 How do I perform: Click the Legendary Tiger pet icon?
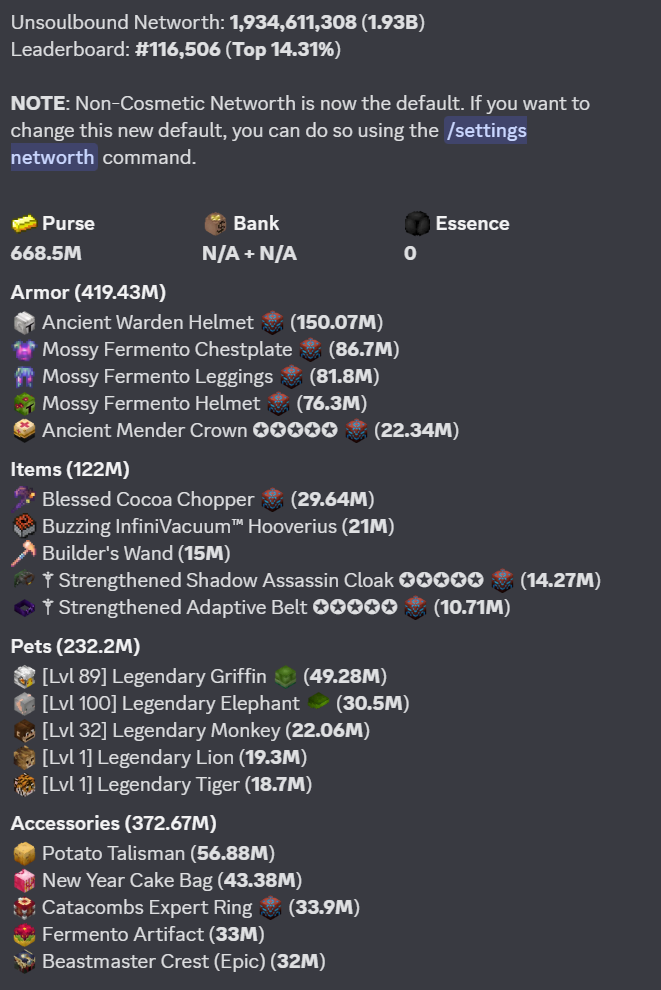click(24, 785)
